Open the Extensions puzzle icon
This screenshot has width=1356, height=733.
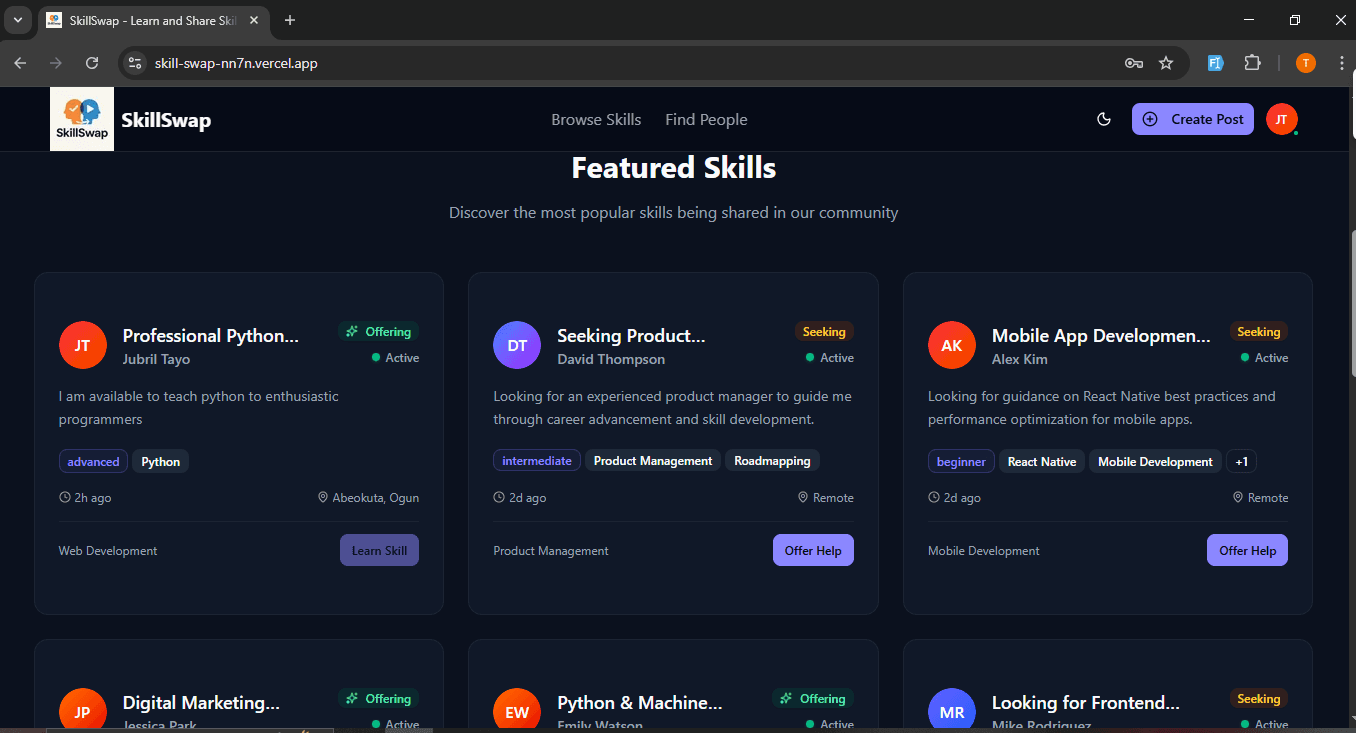tap(1252, 63)
